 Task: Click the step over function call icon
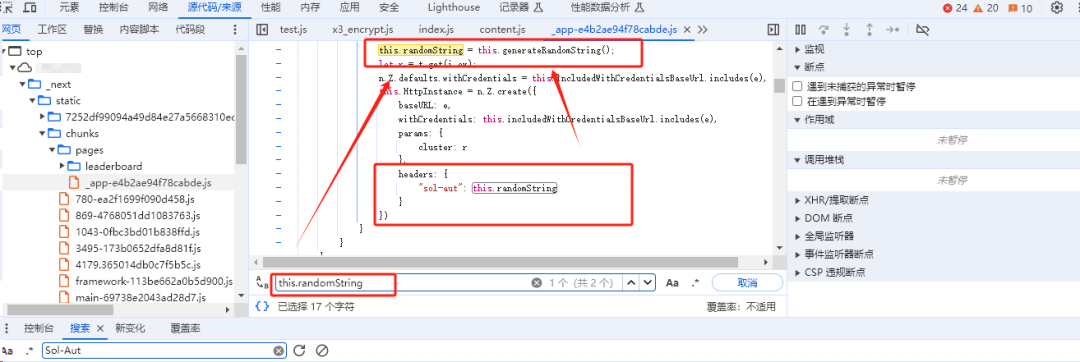pos(824,30)
